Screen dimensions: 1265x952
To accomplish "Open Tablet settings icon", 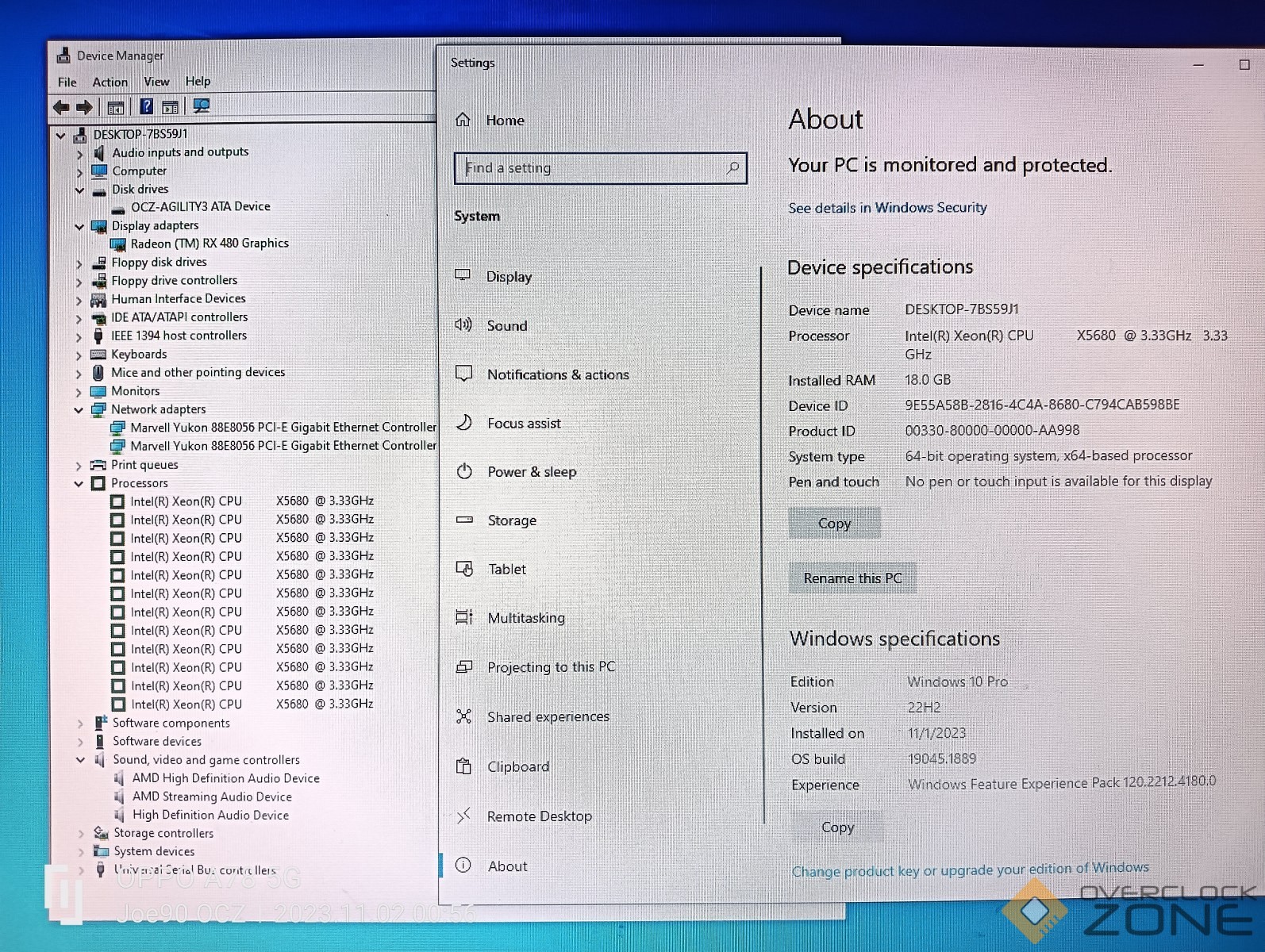I will point(464,568).
